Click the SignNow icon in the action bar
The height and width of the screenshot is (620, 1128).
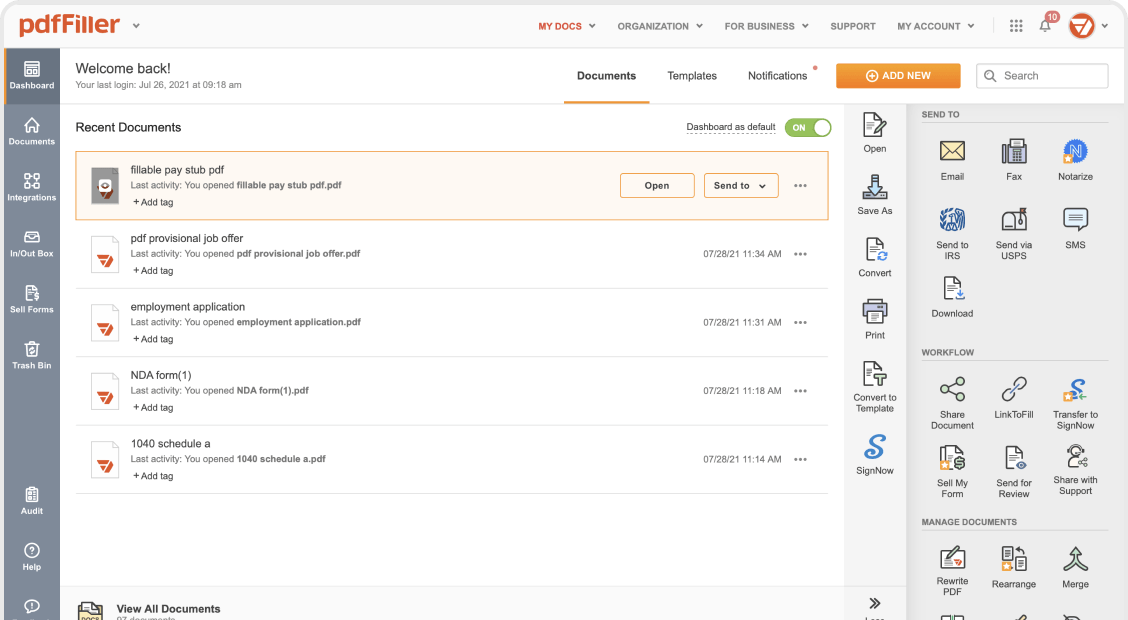(x=875, y=448)
